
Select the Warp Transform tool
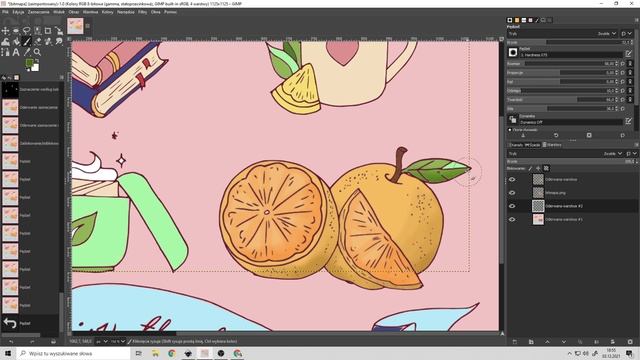[5, 42]
